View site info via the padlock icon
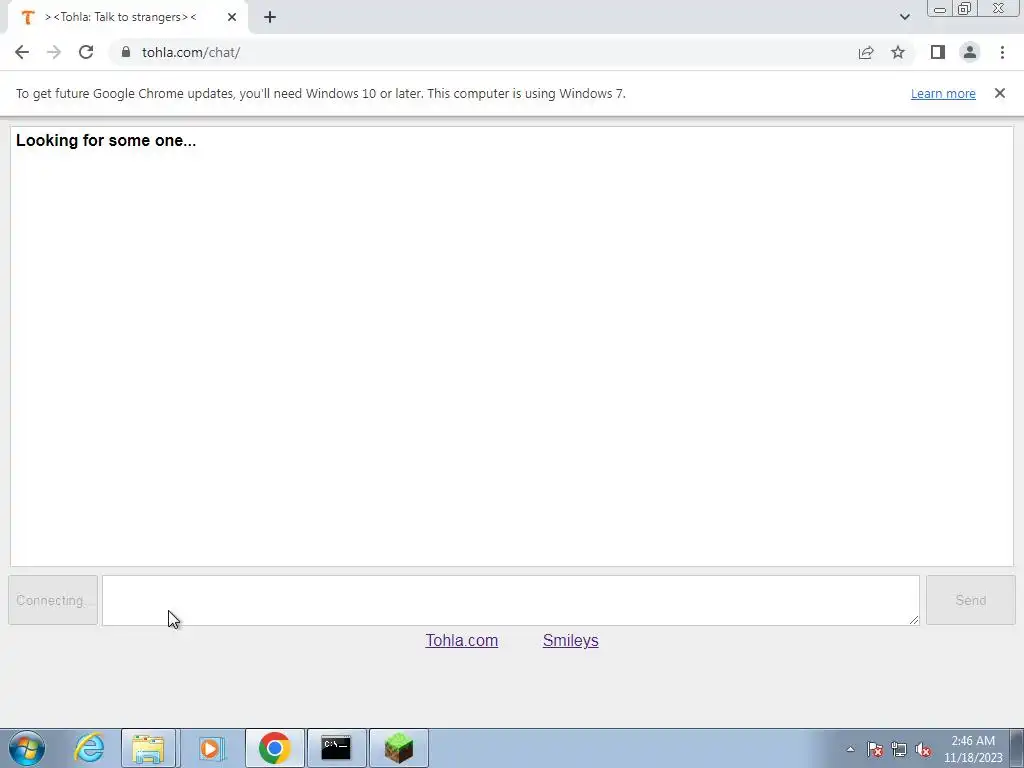Viewport: 1024px width, 768px height. [126, 52]
